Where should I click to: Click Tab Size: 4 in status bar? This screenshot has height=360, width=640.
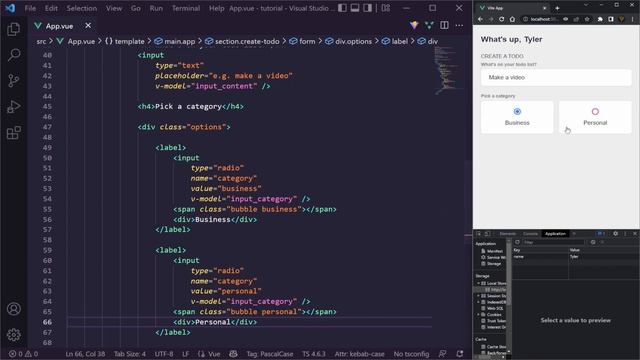point(129,354)
